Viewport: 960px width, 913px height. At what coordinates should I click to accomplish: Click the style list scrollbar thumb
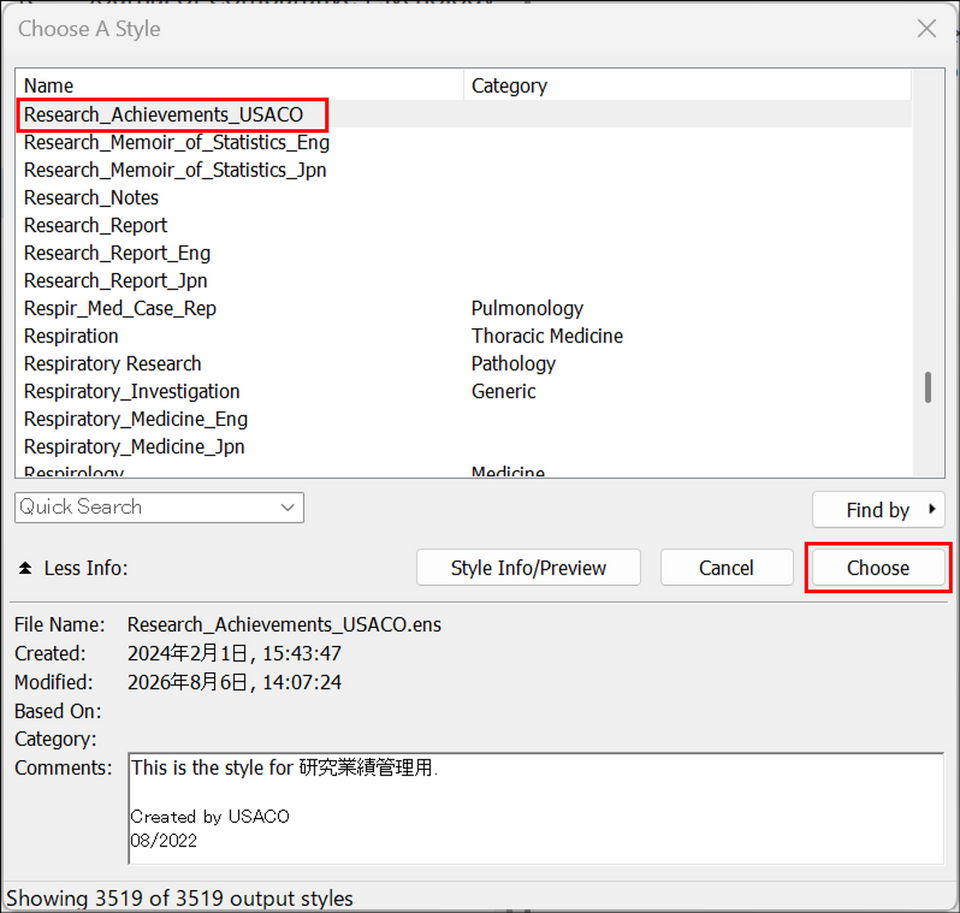click(x=928, y=387)
